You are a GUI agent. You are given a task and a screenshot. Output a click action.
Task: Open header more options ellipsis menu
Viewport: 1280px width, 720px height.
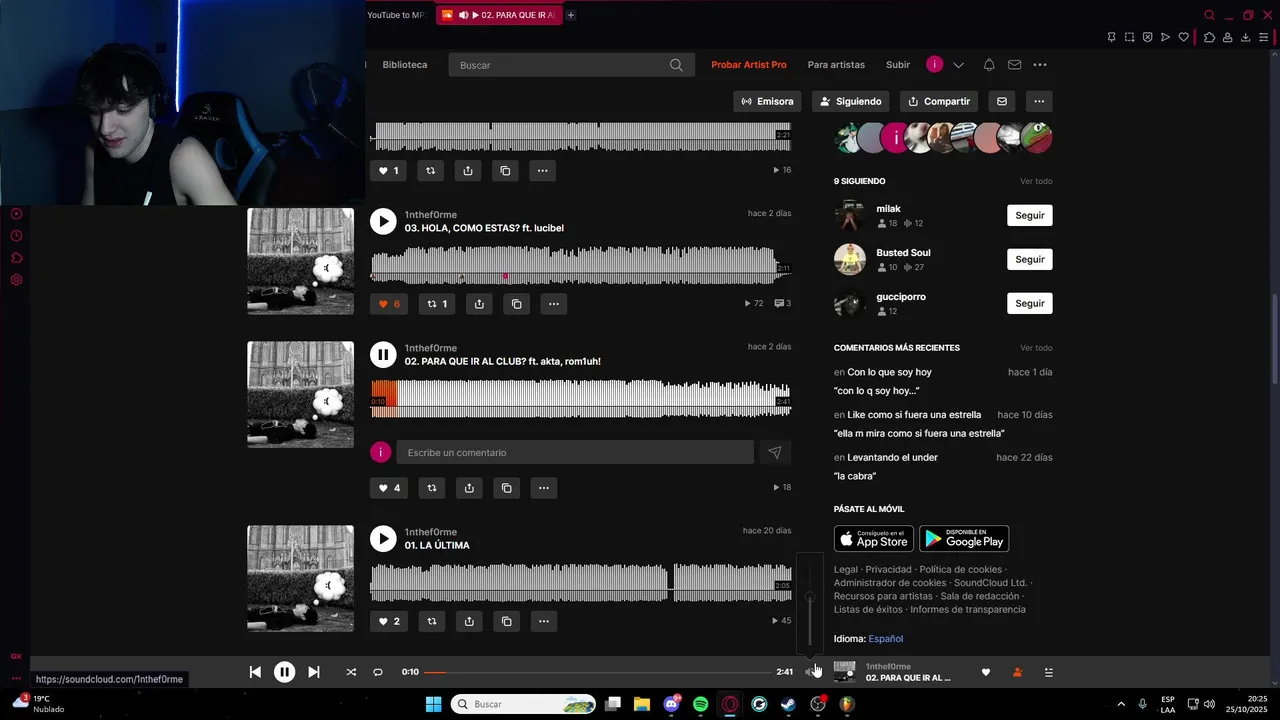tap(1040, 65)
